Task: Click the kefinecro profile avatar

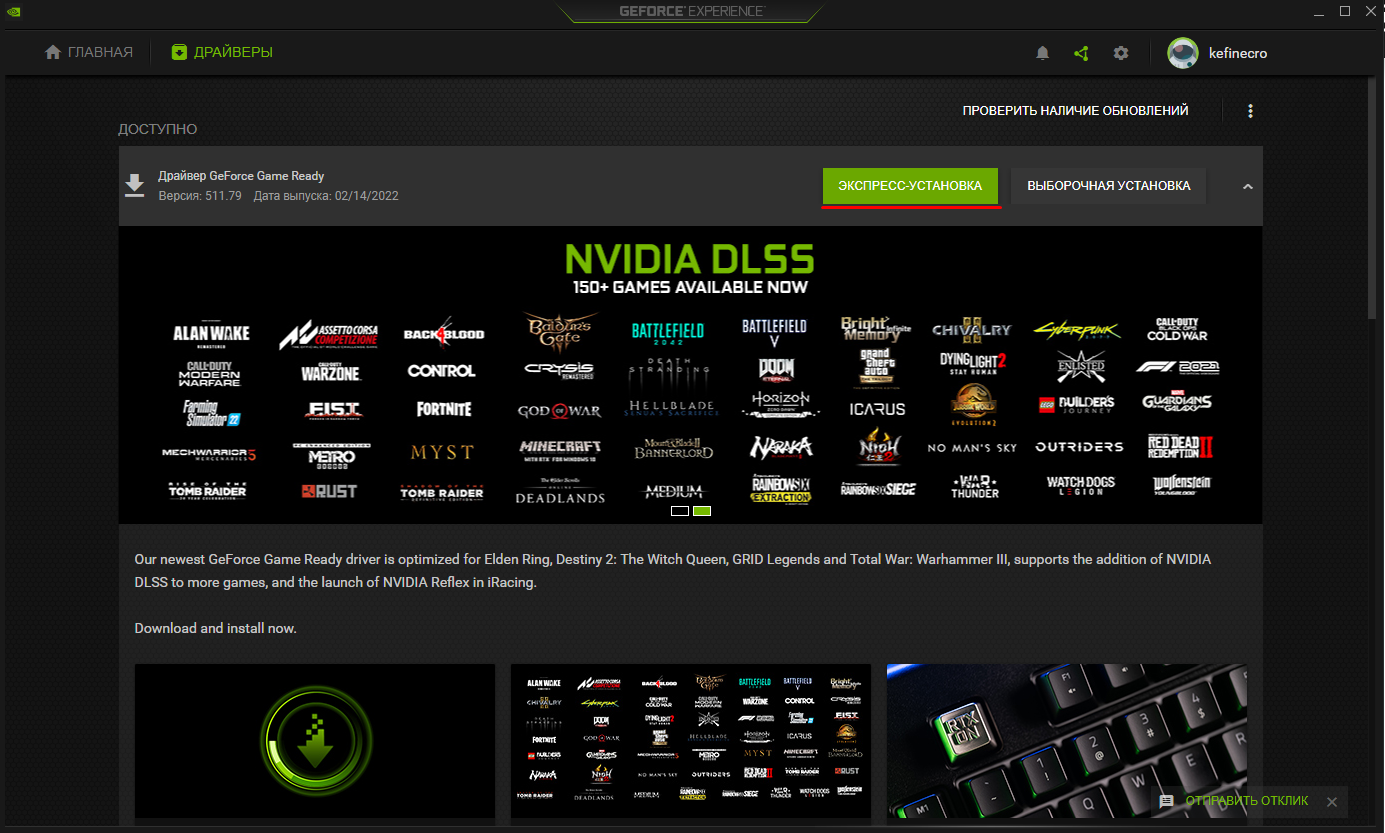Action: pos(1183,53)
